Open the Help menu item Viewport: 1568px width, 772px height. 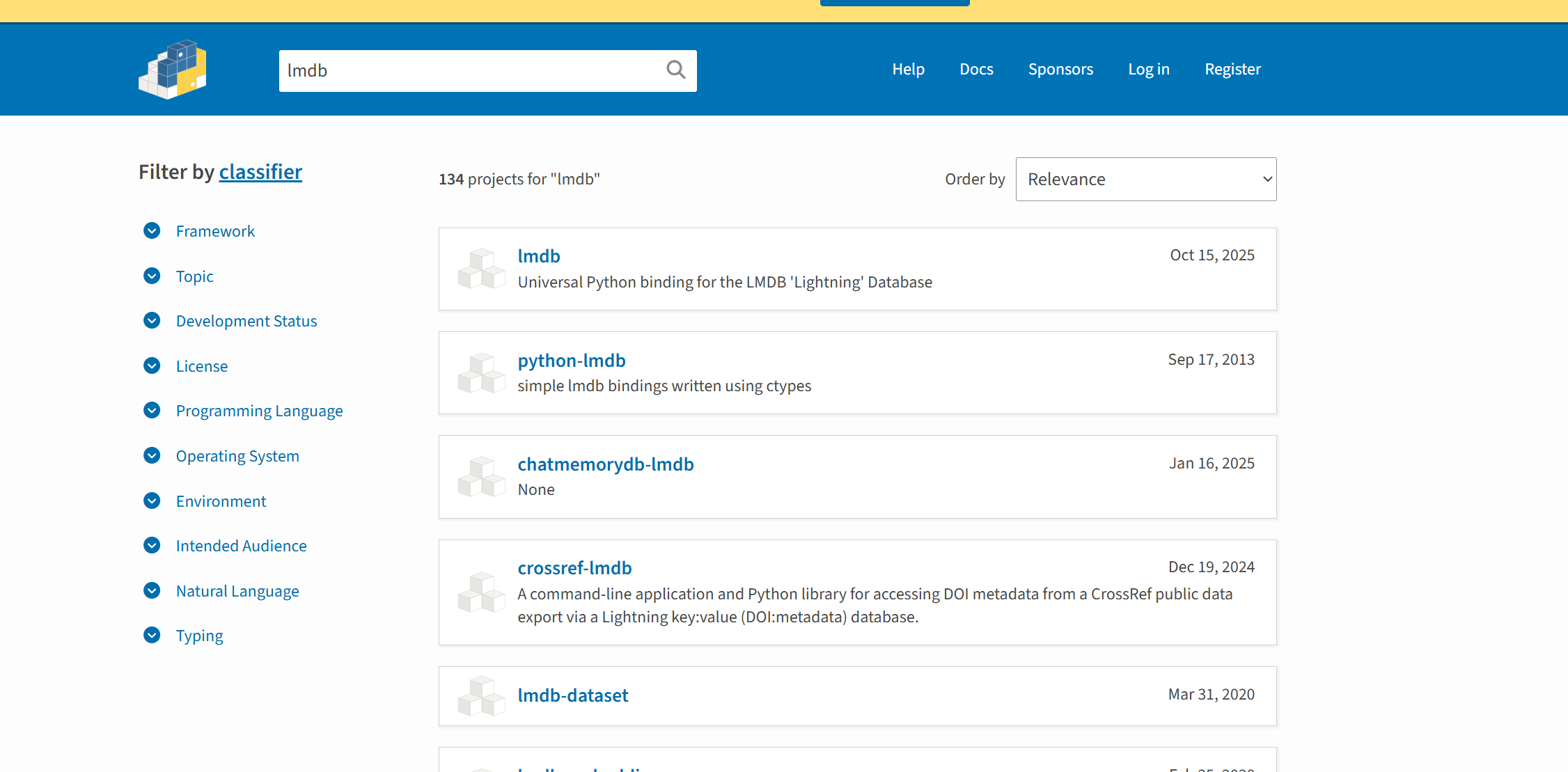(x=908, y=70)
